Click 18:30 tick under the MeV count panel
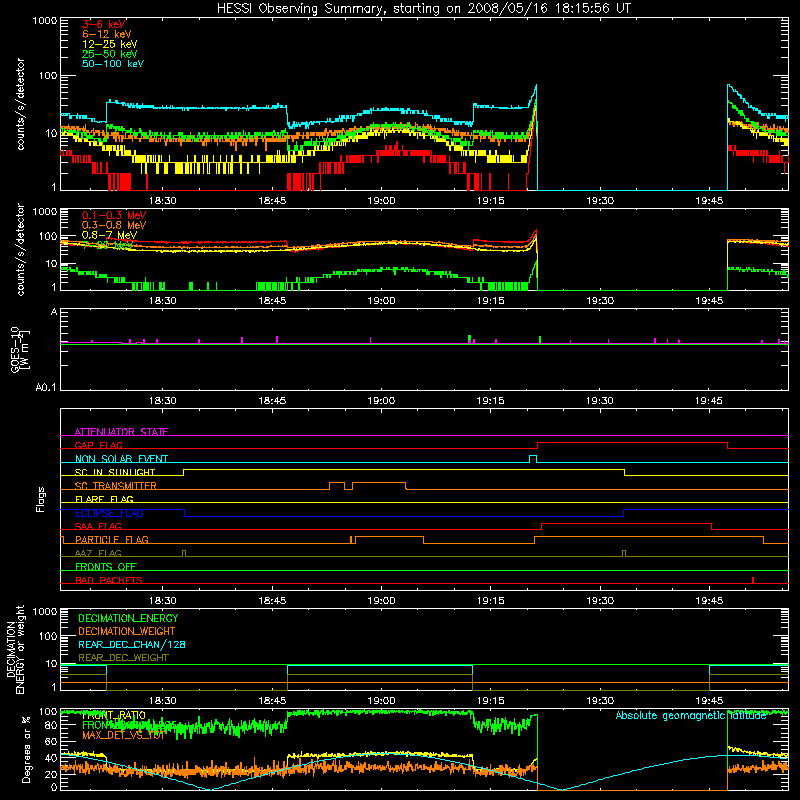Viewport: 800px width, 800px height. pyautogui.click(x=163, y=301)
